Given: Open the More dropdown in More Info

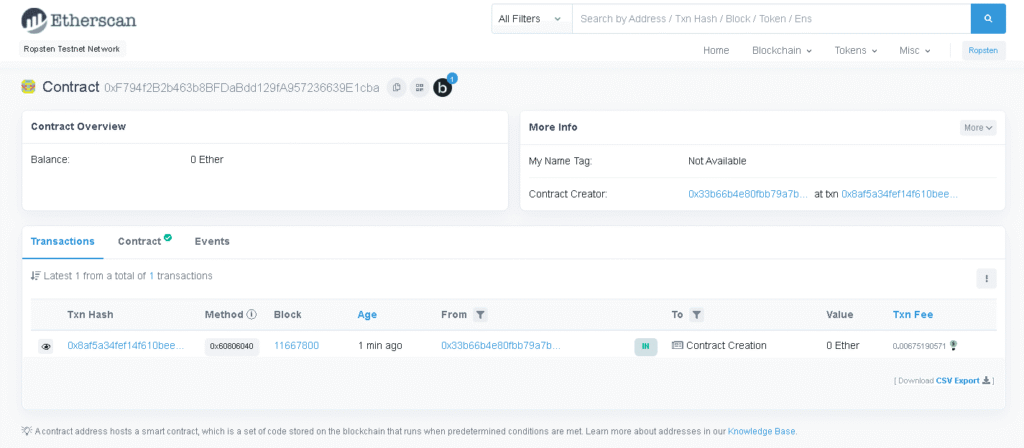Looking at the screenshot, I should click(977, 128).
